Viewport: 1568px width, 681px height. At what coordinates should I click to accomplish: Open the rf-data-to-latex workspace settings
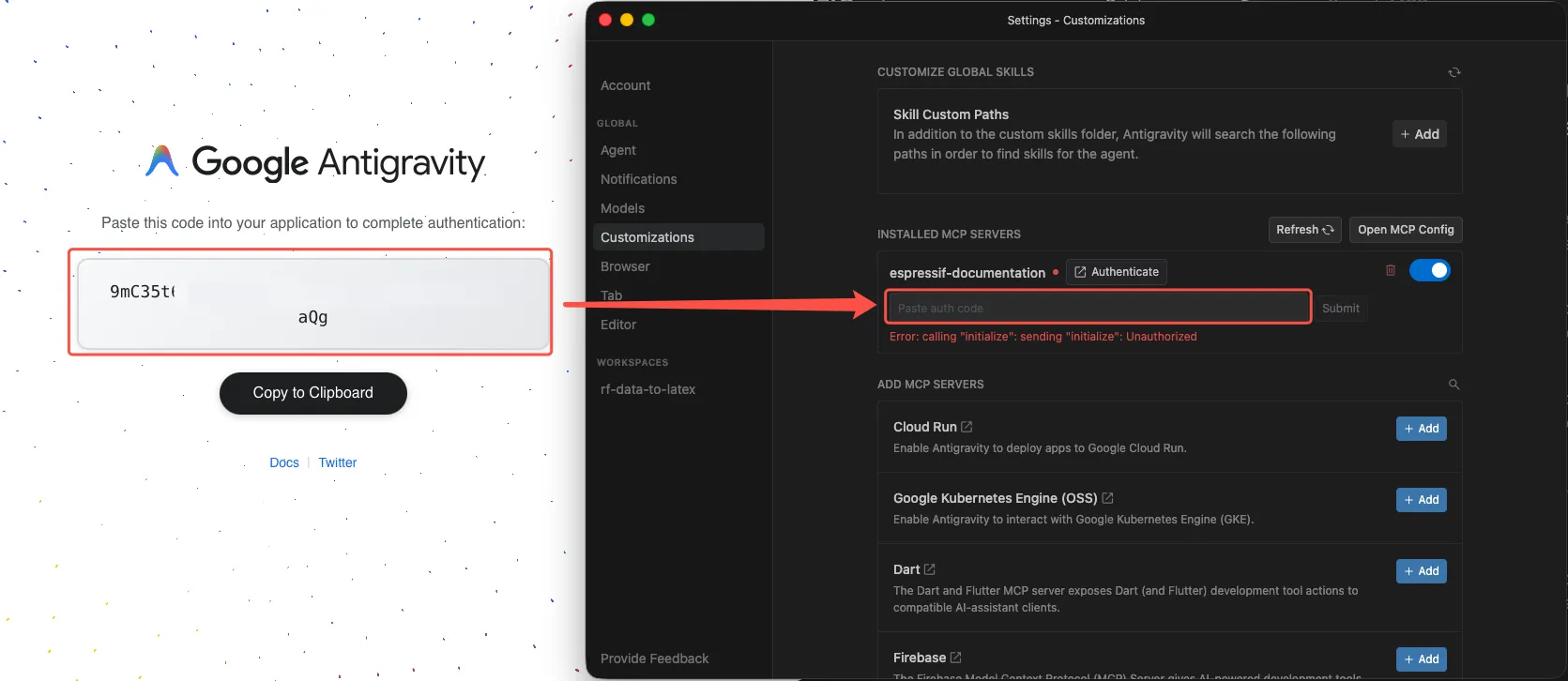coord(648,389)
